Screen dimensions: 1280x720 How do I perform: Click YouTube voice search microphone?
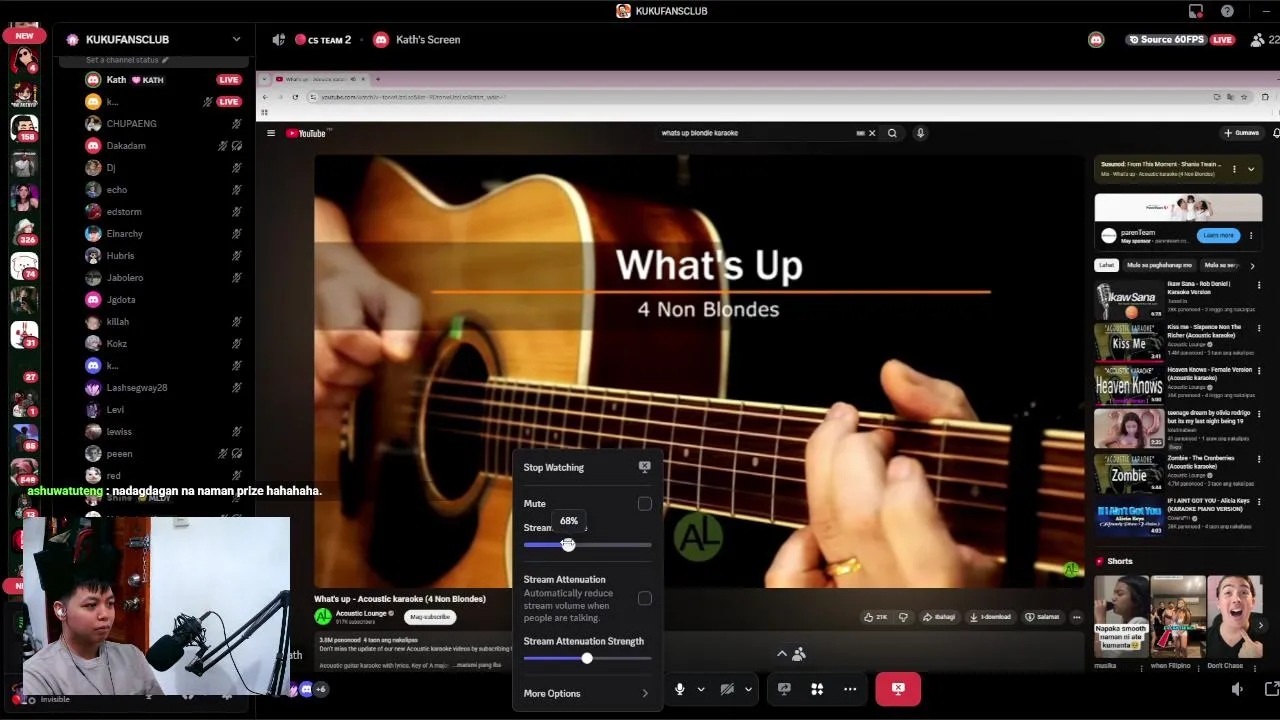920,133
